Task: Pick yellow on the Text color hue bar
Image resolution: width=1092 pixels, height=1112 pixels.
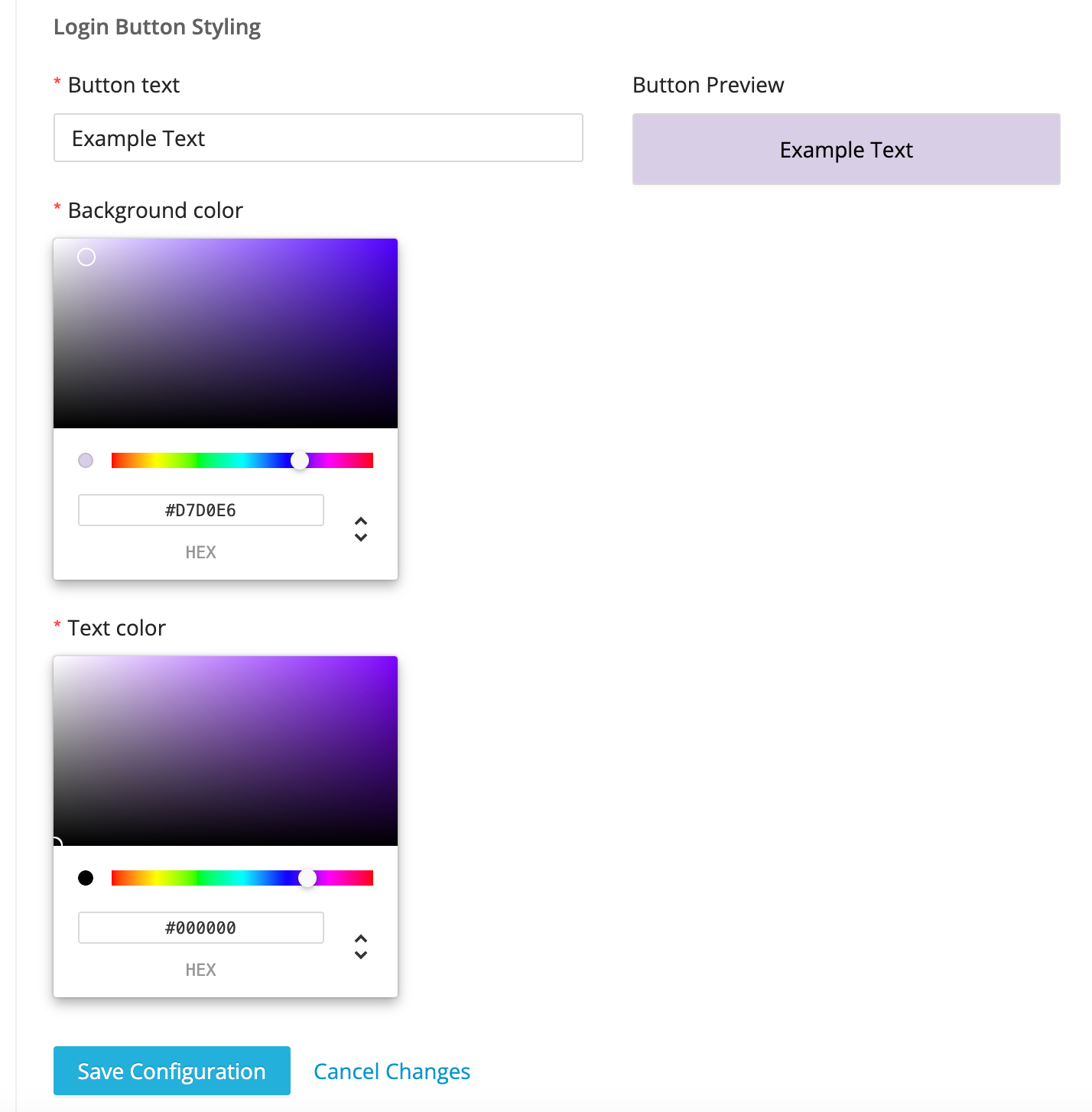Action: pos(155,878)
